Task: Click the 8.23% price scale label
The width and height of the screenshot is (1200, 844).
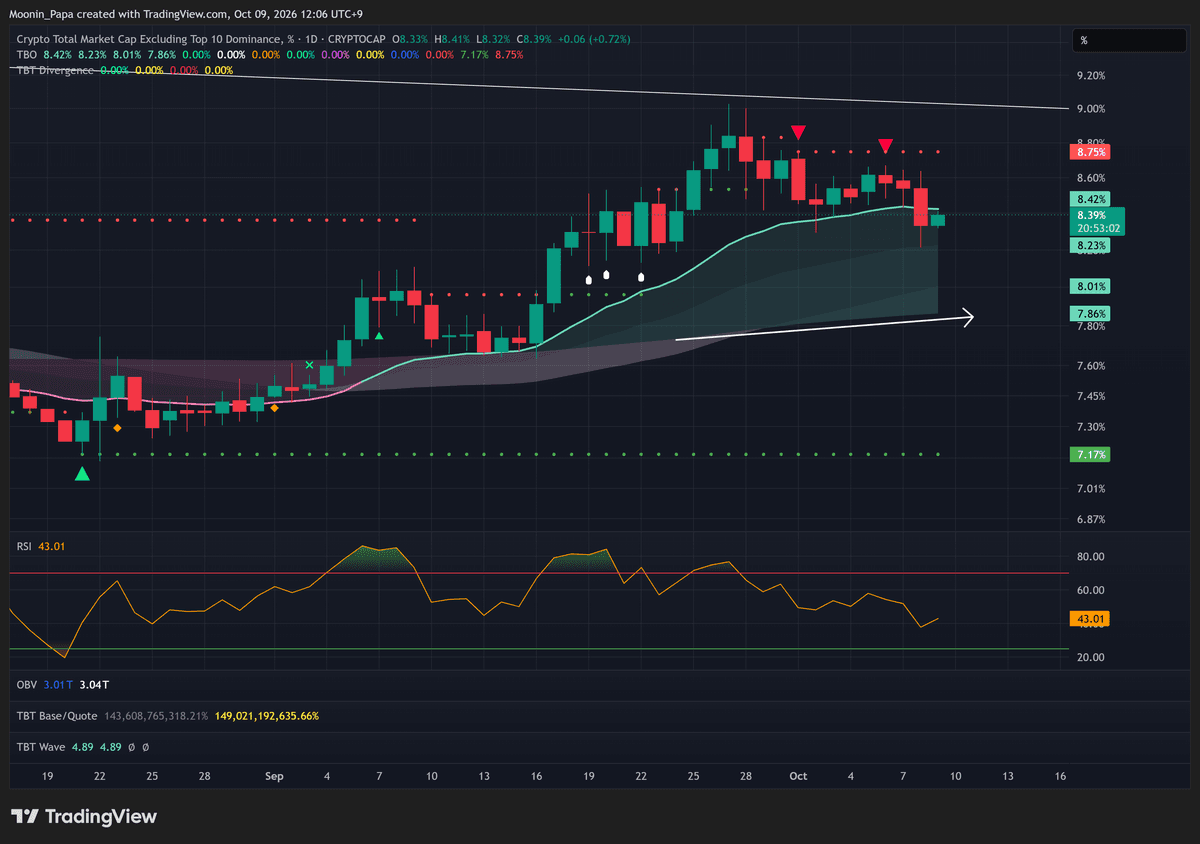Action: (1089, 245)
